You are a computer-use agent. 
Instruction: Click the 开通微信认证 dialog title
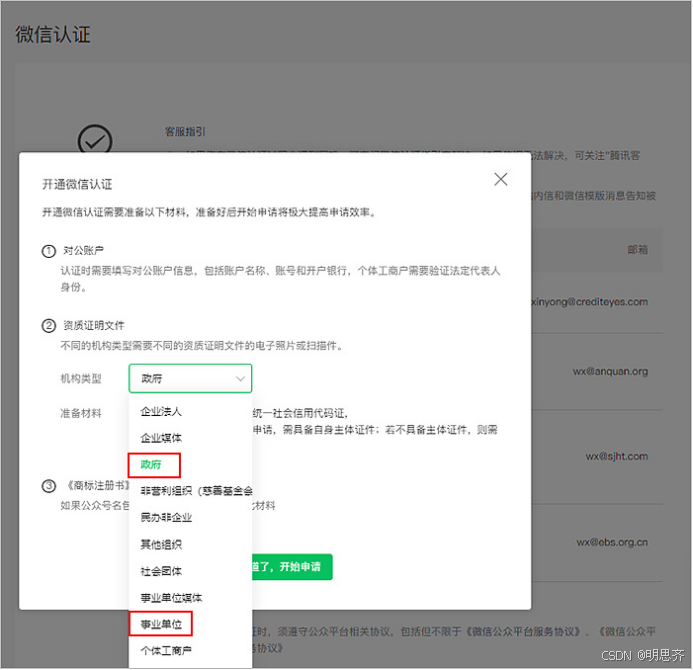(77, 184)
